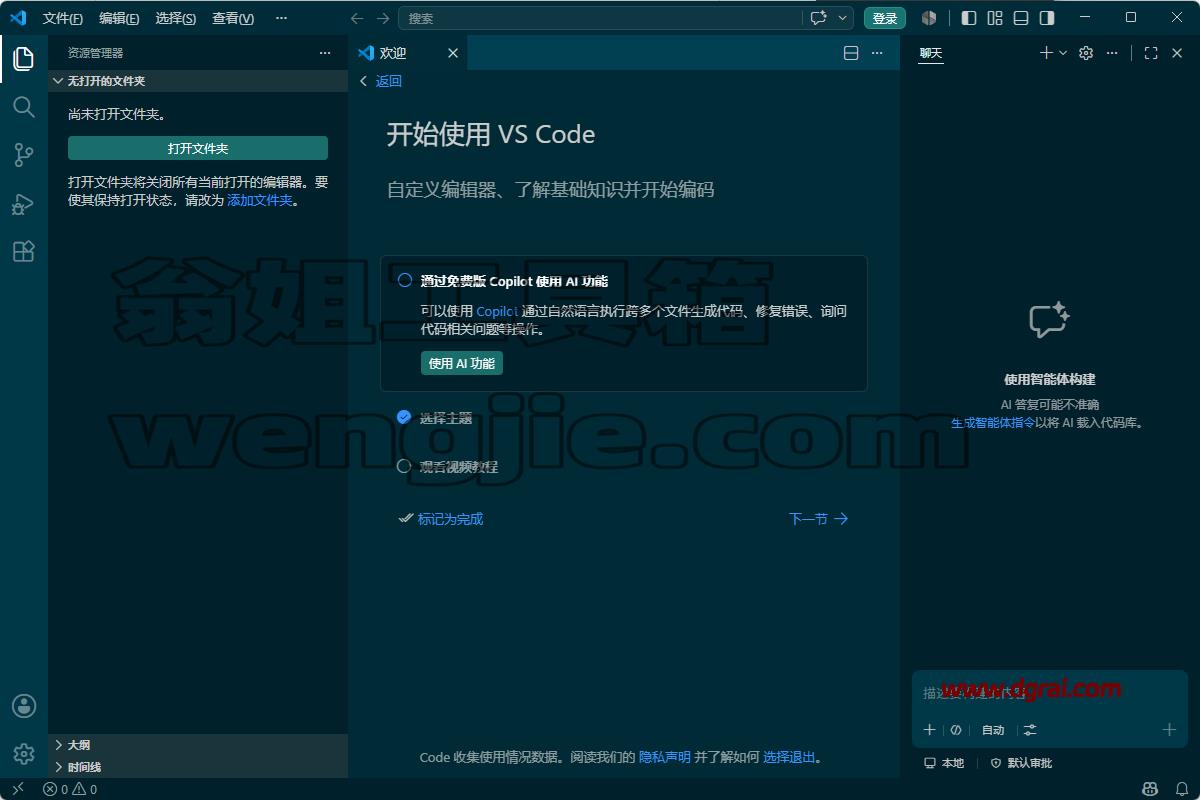Click the hexagon icon next to 登录

tap(929, 18)
